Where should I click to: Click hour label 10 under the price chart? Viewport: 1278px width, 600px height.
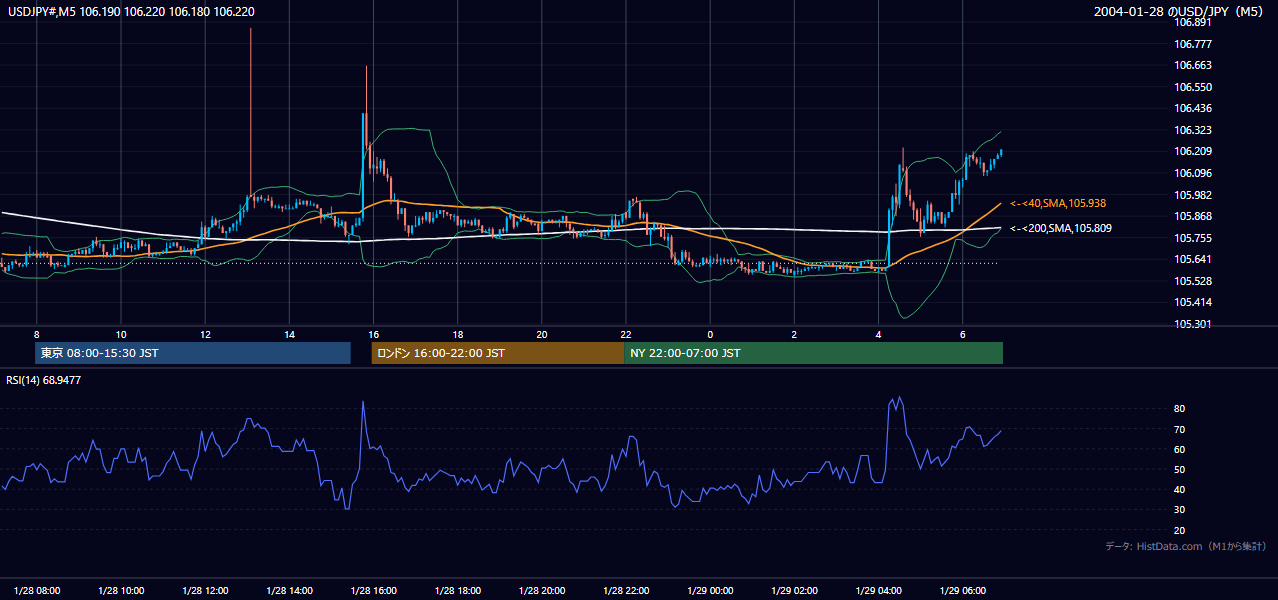(120, 334)
